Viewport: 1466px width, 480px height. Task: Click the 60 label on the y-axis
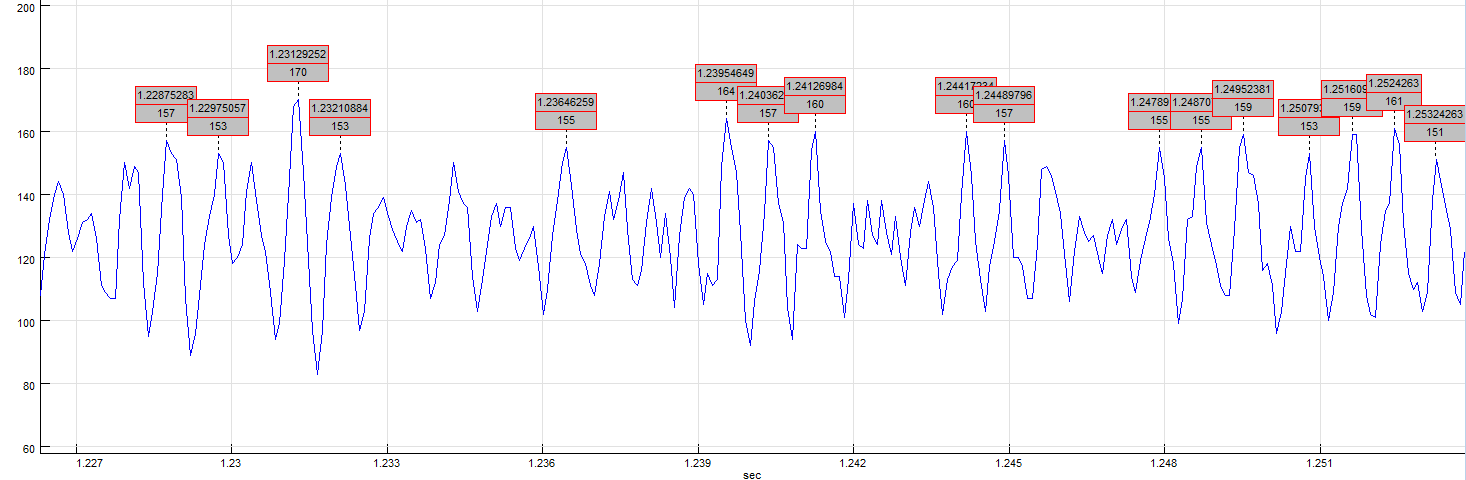pyautogui.click(x=29, y=448)
